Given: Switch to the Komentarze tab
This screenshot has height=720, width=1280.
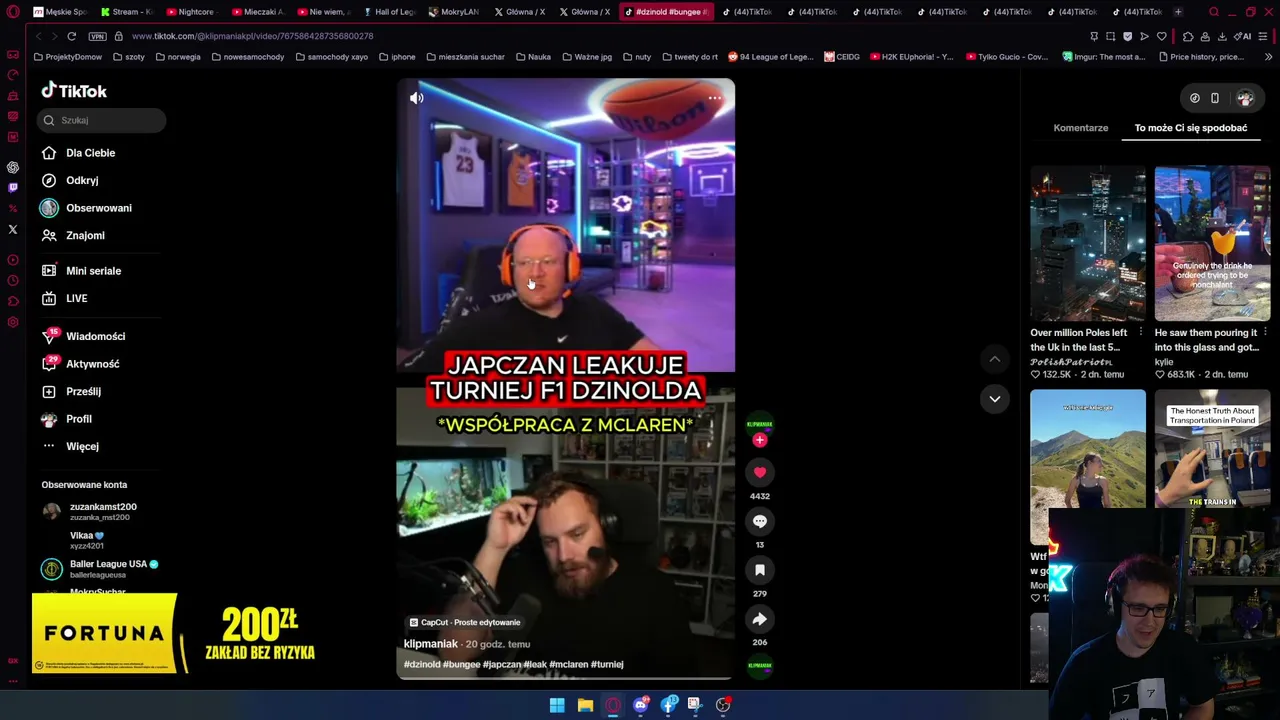Looking at the screenshot, I should point(1081,128).
